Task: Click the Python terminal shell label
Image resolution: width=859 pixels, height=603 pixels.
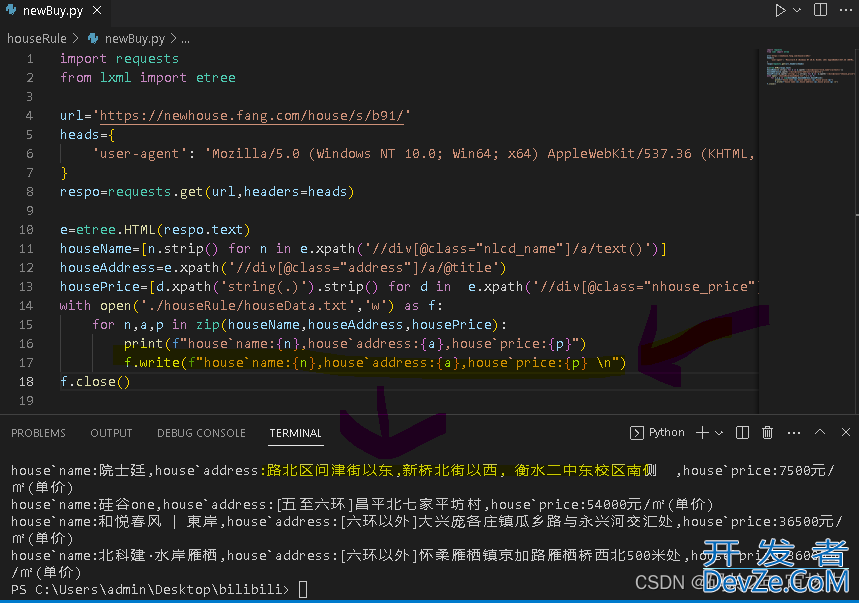Action: [x=666, y=432]
